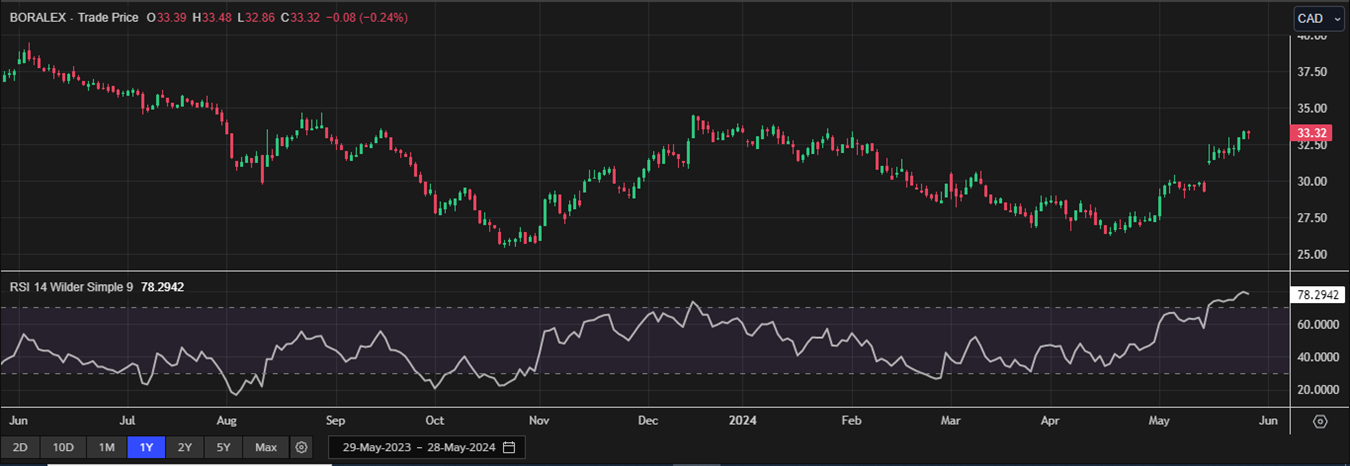1350x466 pixels.
Task: Click the 27.50 price axis label
Action: pyautogui.click(x=1311, y=218)
